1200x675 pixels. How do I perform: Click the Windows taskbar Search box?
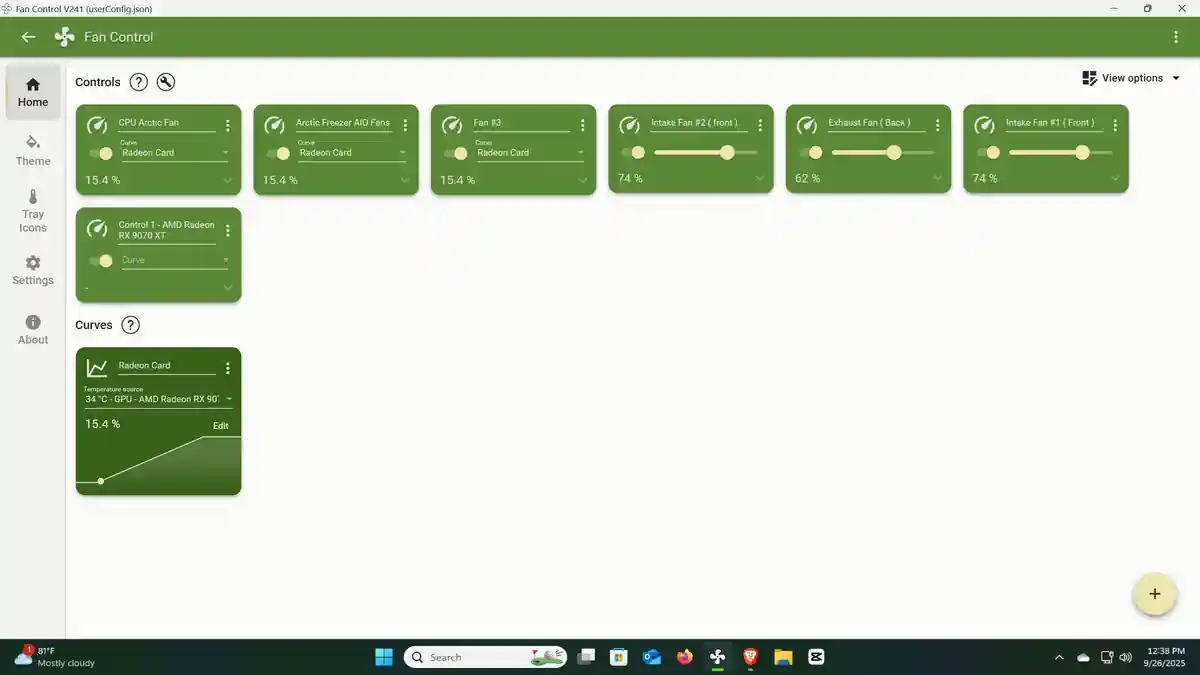pos(470,657)
